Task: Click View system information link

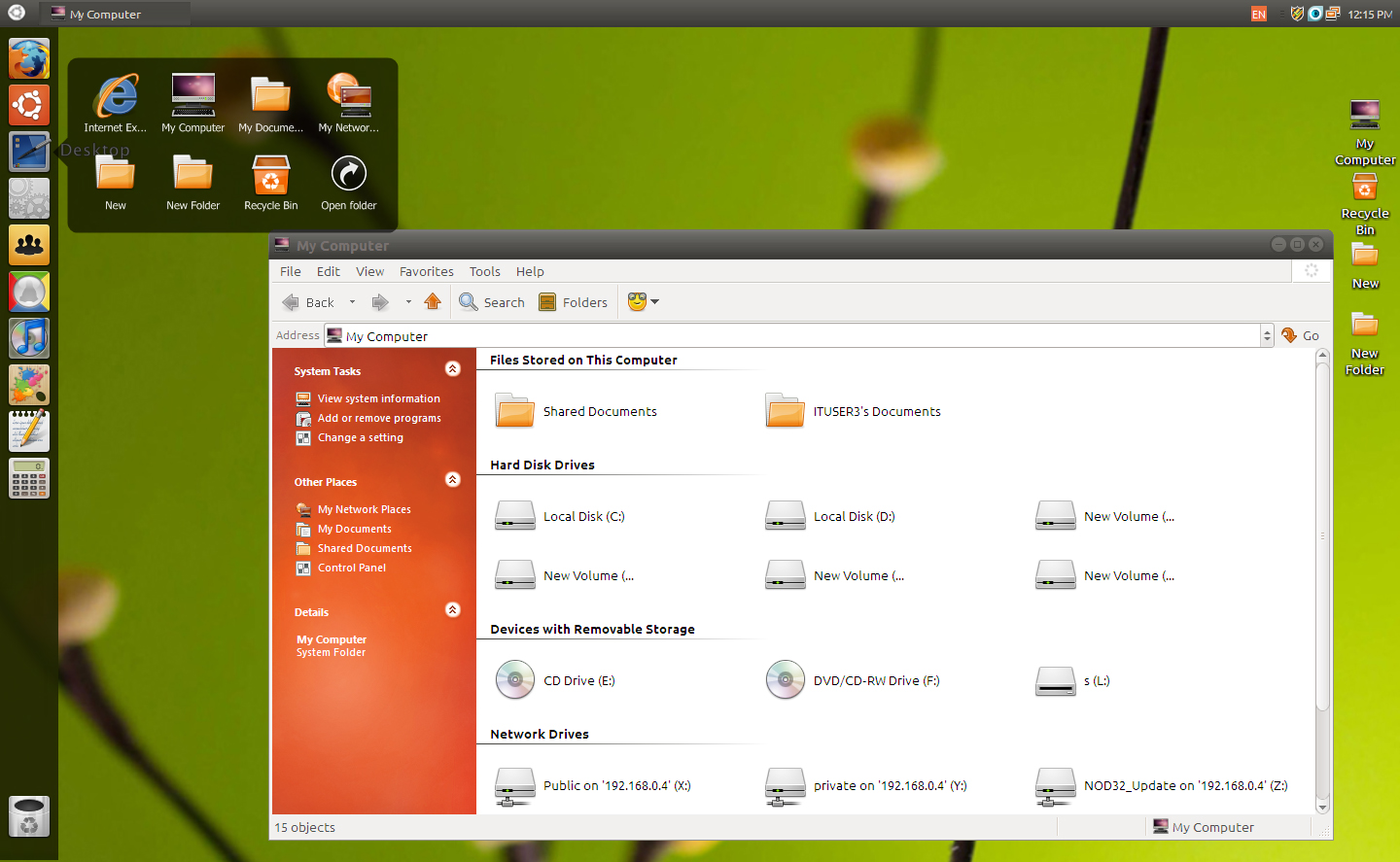Action: 378,398
